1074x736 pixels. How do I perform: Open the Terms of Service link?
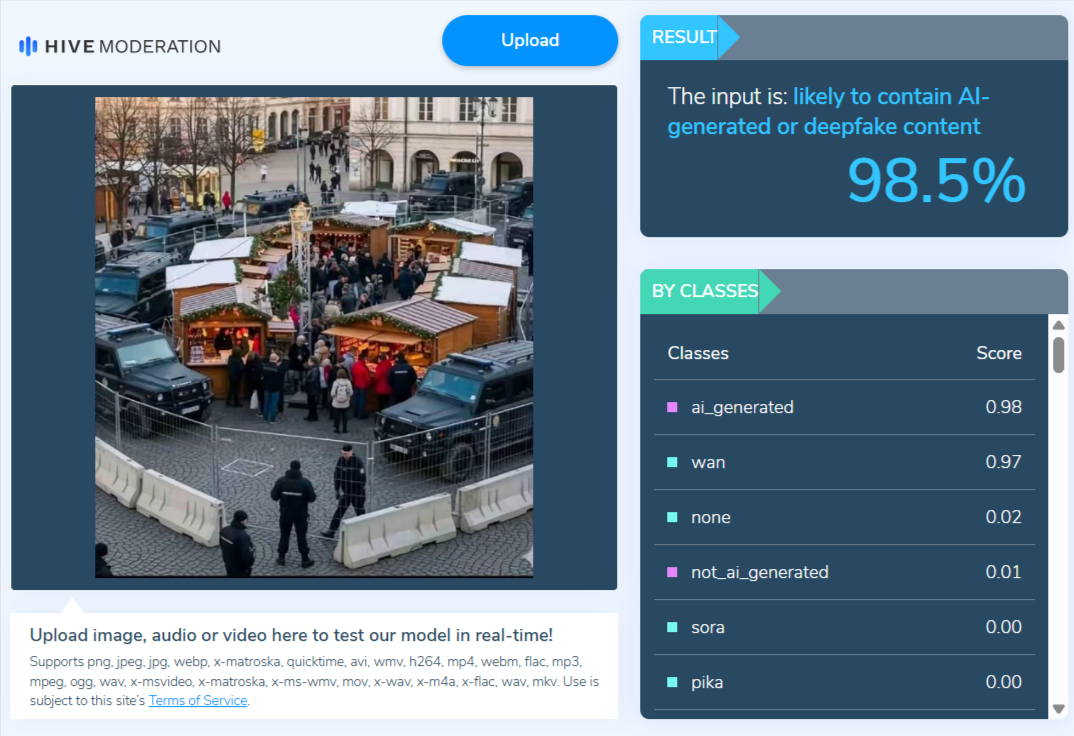pyautogui.click(x=198, y=700)
